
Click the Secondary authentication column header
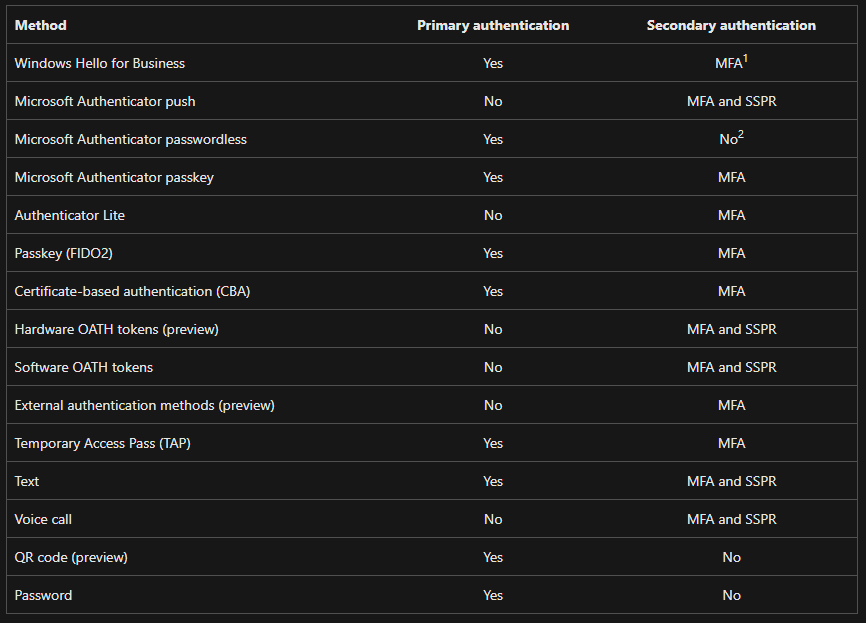click(x=731, y=25)
